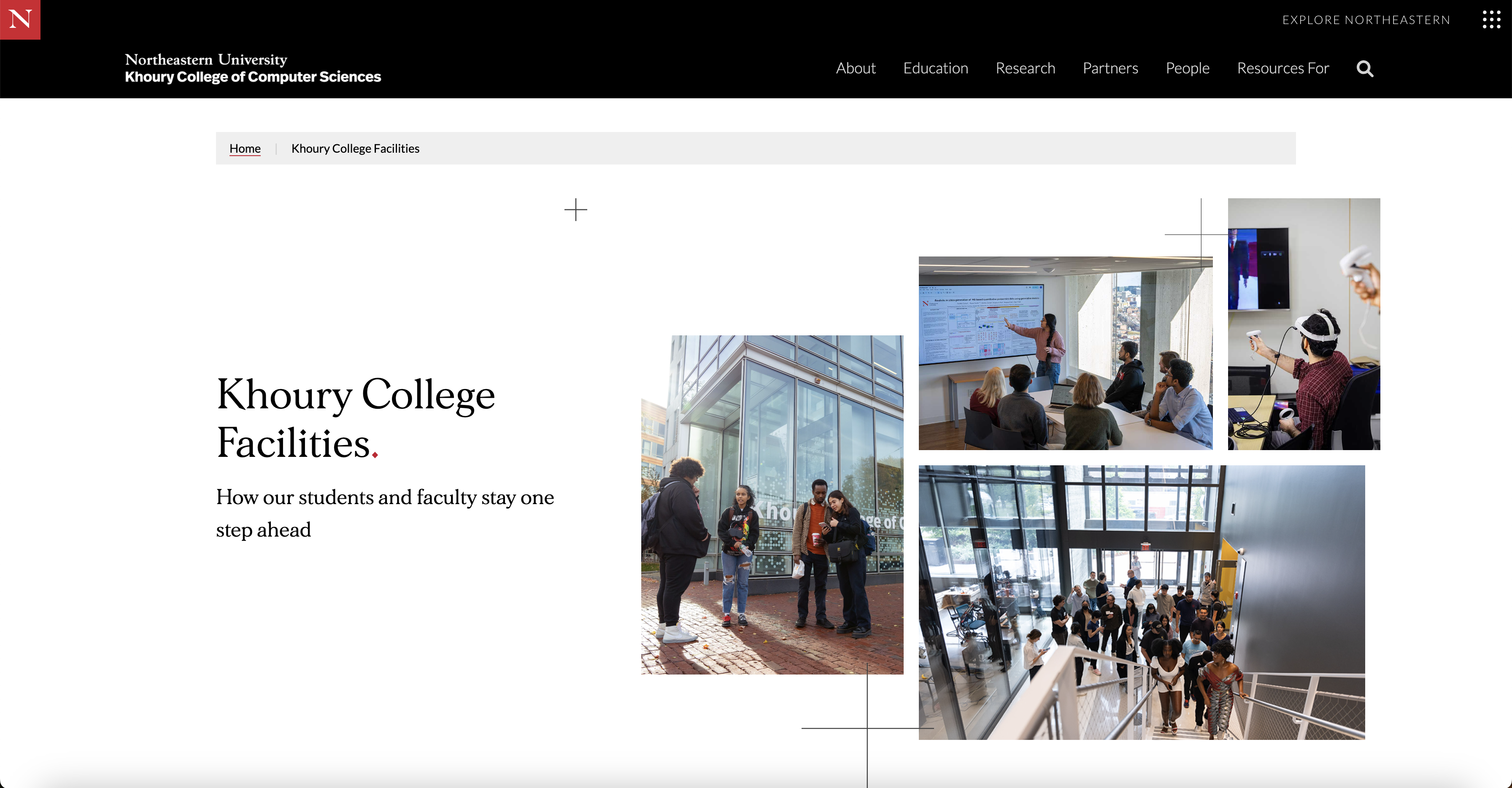Click the Explore Northeastern link

coord(1366,20)
